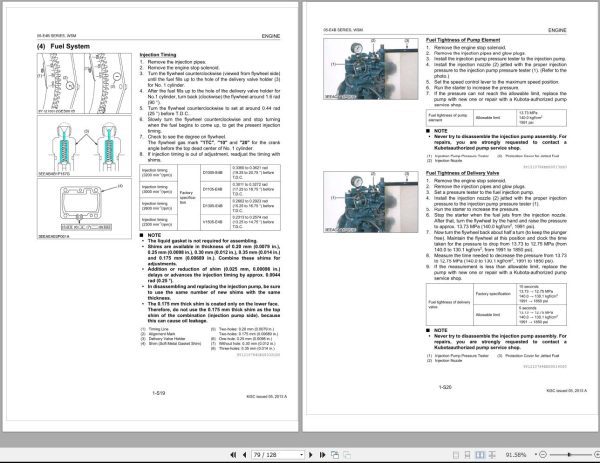Select continuous facing page layout
600x463 pixels.
pos(492,455)
